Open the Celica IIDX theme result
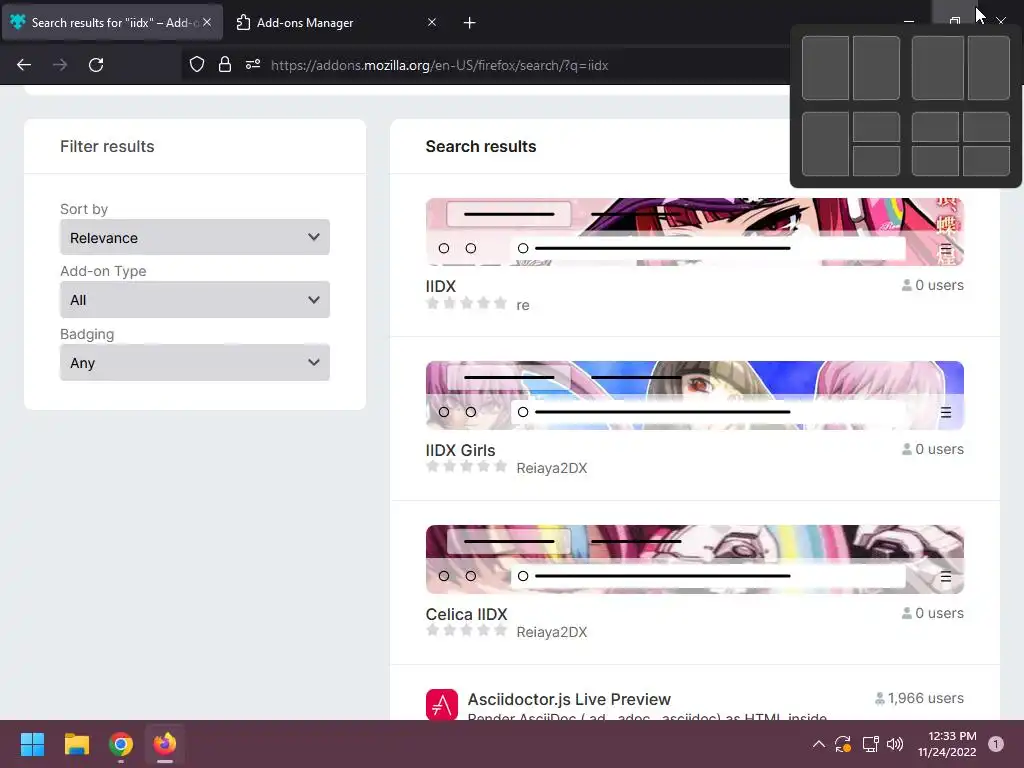 coord(466,614)
